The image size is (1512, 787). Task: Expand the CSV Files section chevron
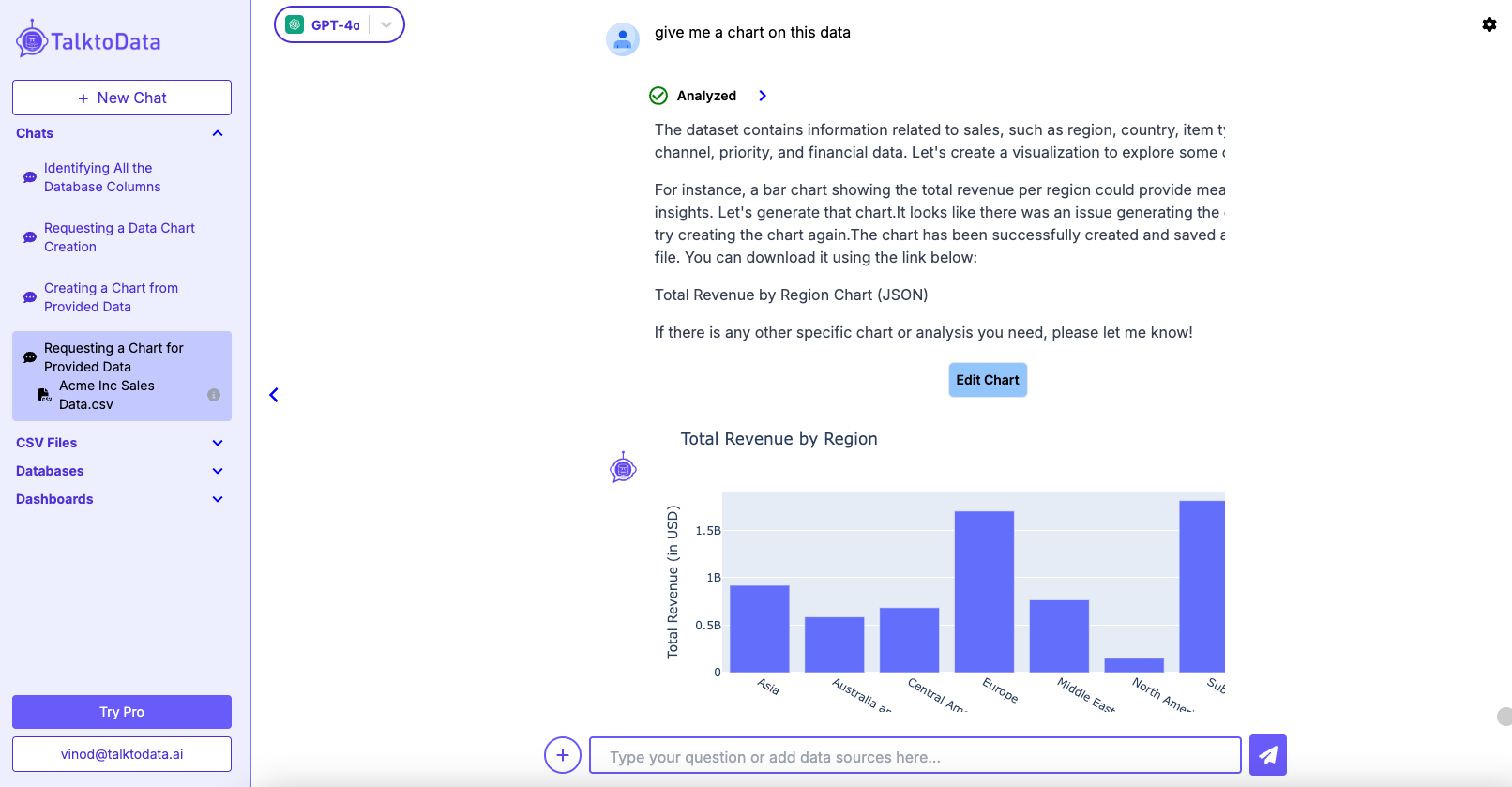pos(218,443)
